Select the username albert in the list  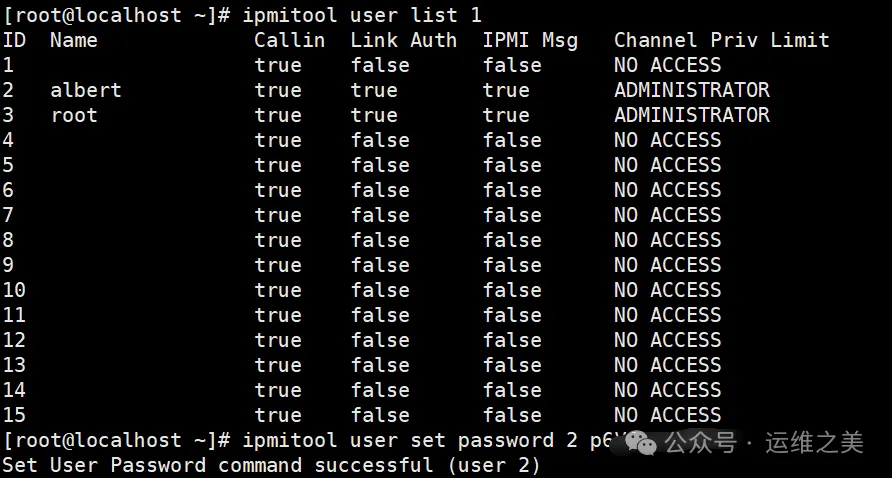(x=85, y=90)
